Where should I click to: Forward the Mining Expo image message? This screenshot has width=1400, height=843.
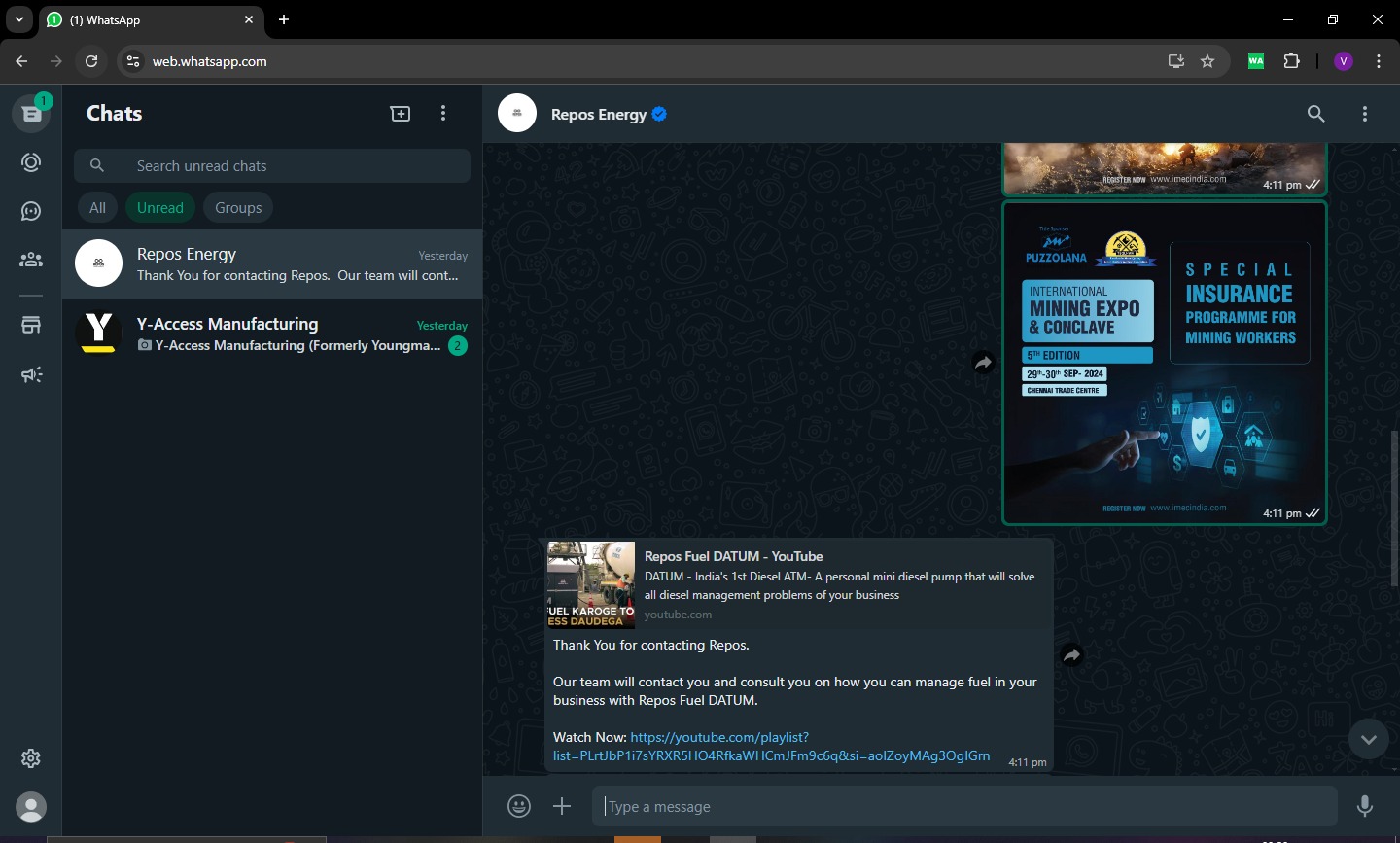pos(984,363)
